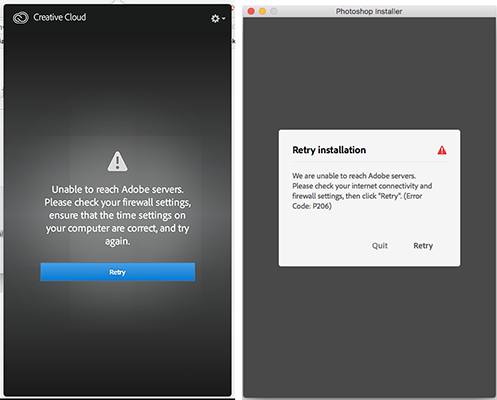Expand the arrow beside the gear icon
The width and height of the screenshot is (497, 400).
click(224, 19)
